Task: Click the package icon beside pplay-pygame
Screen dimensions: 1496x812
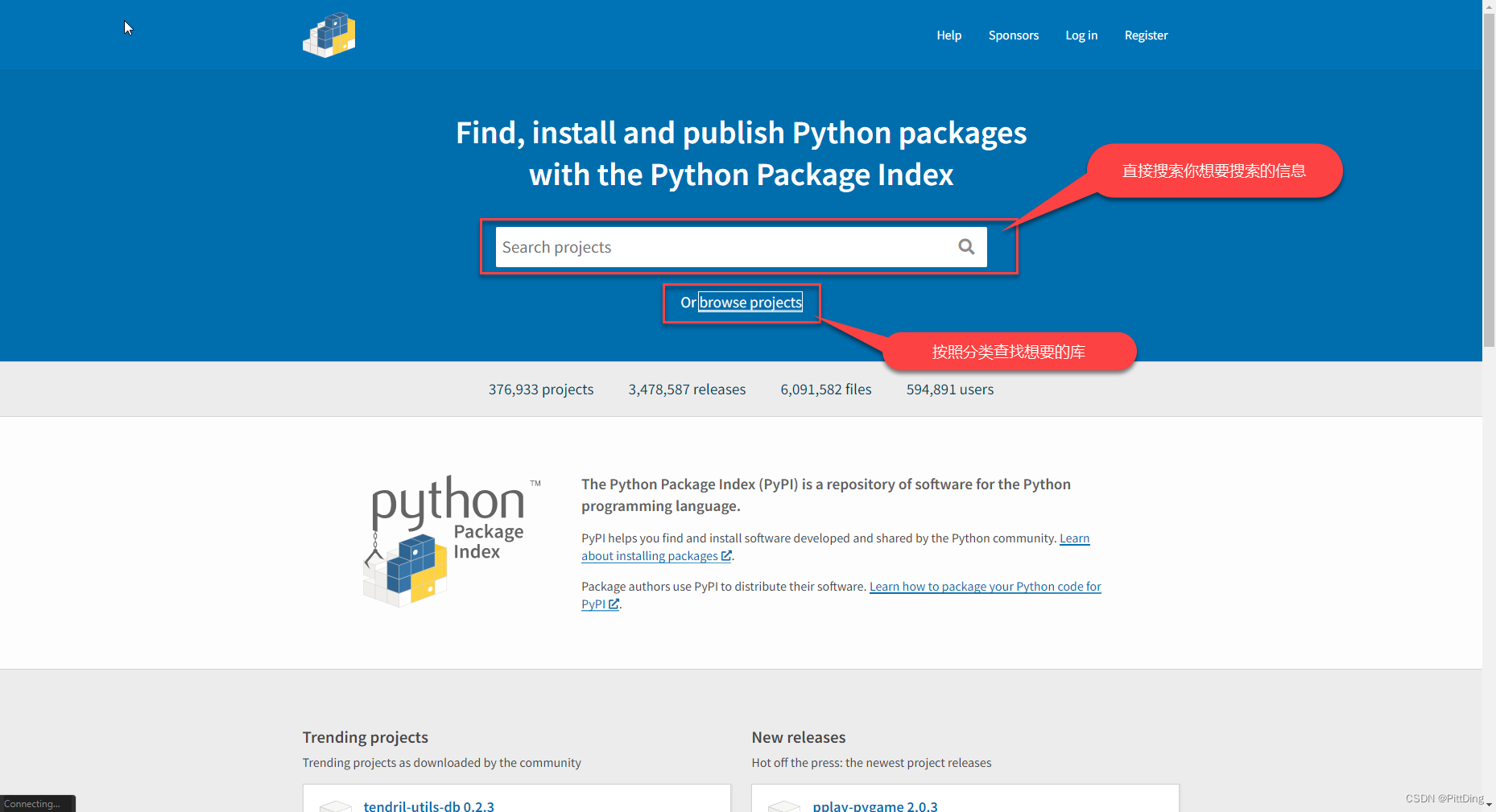Action: 784,806
